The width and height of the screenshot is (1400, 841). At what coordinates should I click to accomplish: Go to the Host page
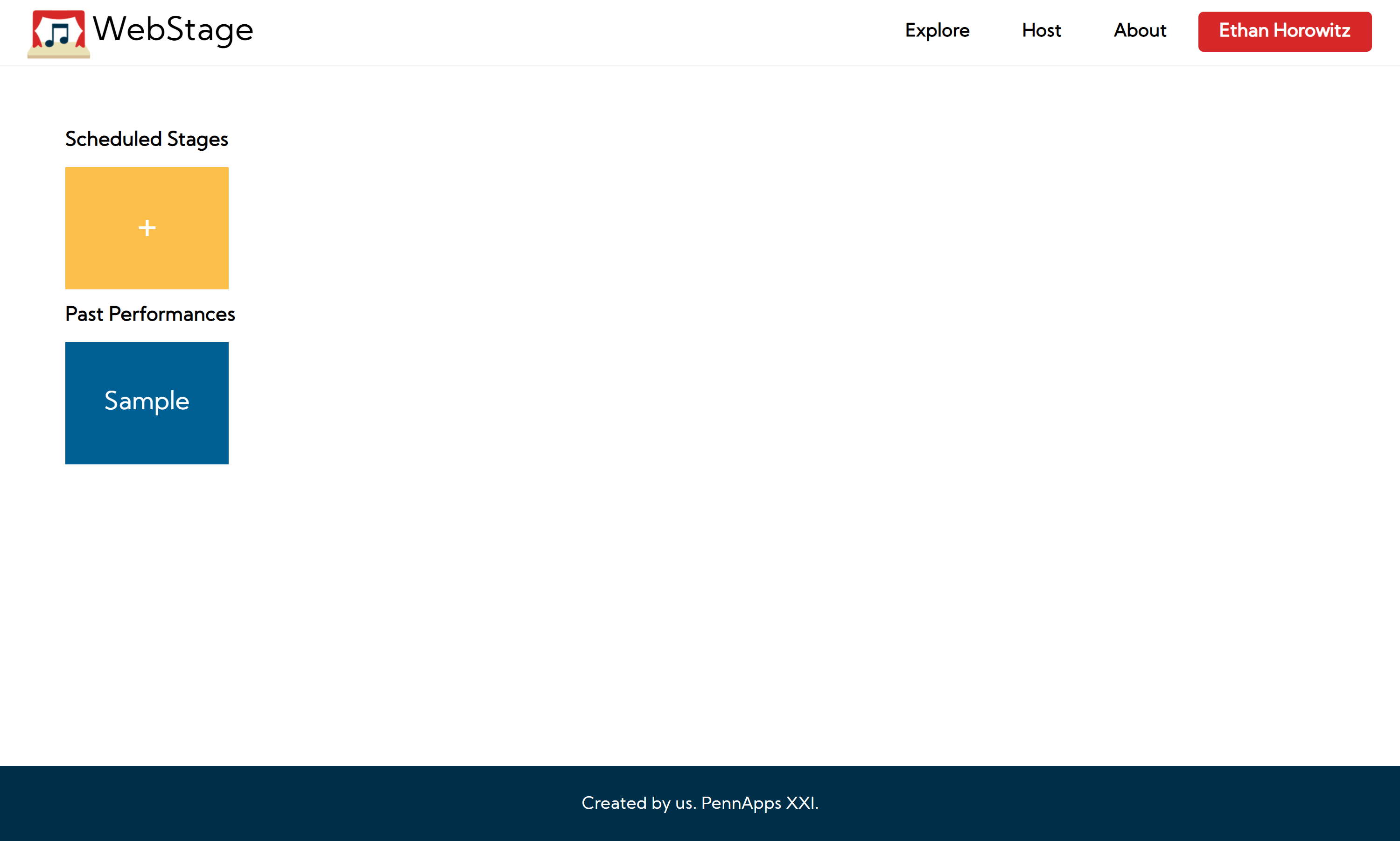1041,31
